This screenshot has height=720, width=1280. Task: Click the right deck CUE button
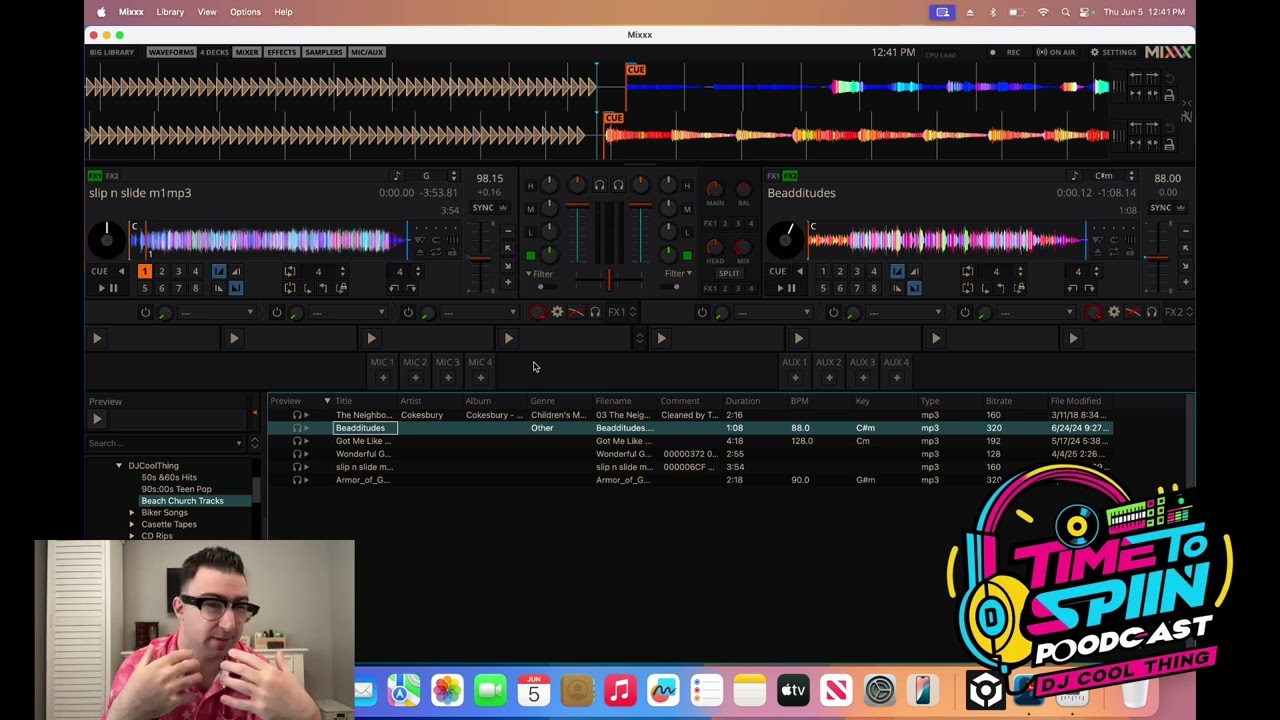pos(777,271)
